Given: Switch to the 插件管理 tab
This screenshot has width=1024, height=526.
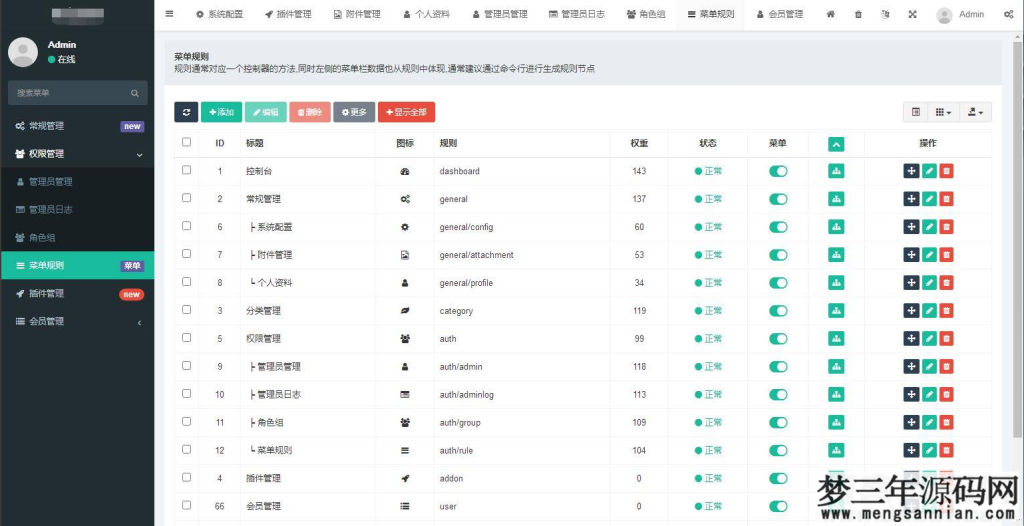Looking at the screenshot, I should [x=288, y=14].
